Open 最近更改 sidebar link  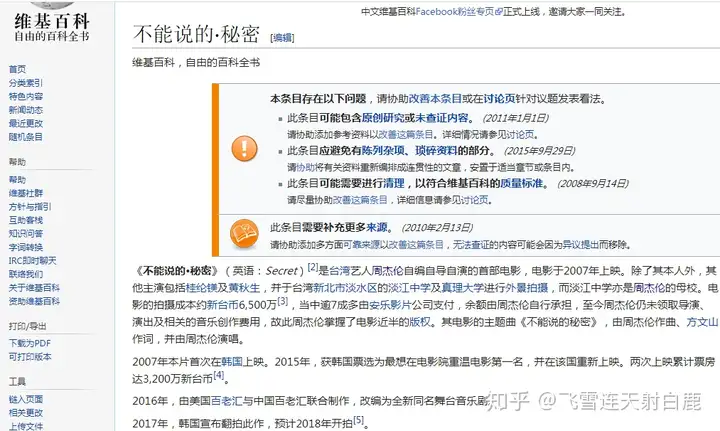pyautogui.click(x=26, y=123)
